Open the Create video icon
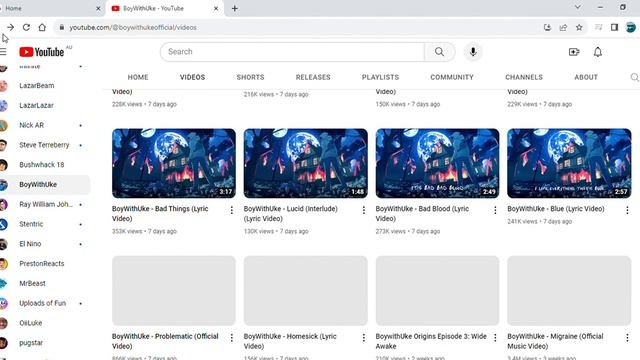Screen dimensions: 640x360 [x=574, y=52]
